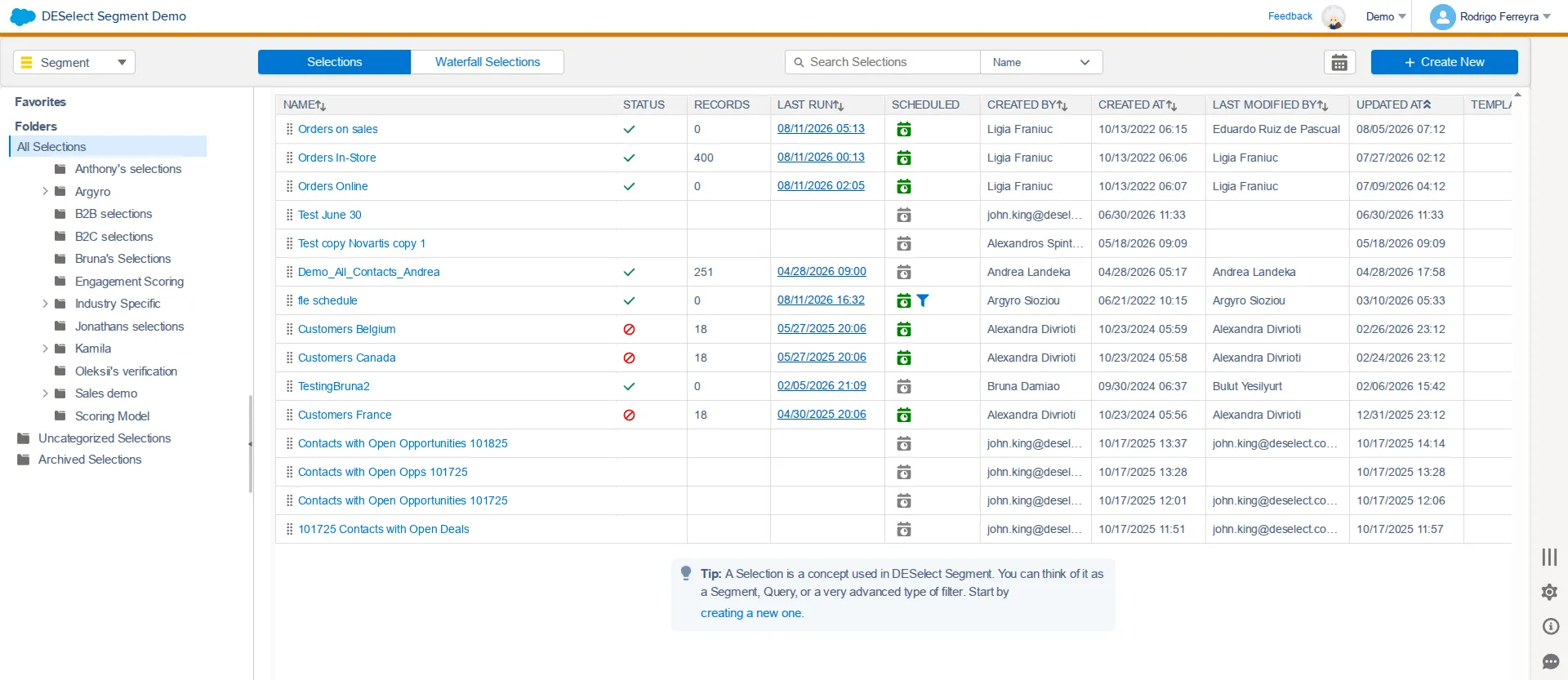Click the blue filter icon on fle schedule row

pyautogui.click(x=923, y=300)
